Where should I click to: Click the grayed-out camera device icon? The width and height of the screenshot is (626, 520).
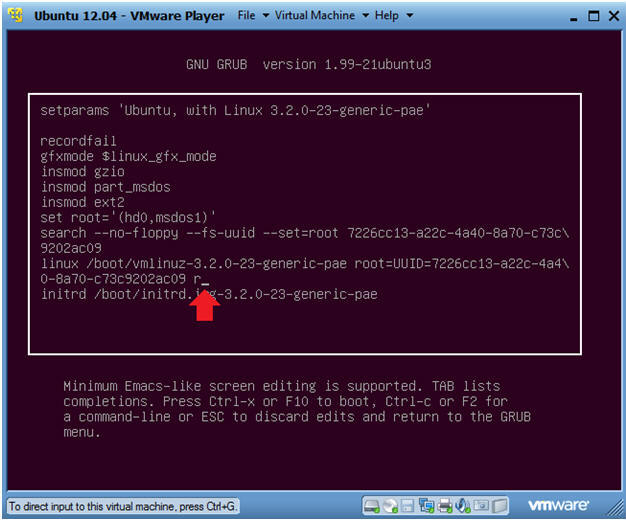click(x=481, y=506)
